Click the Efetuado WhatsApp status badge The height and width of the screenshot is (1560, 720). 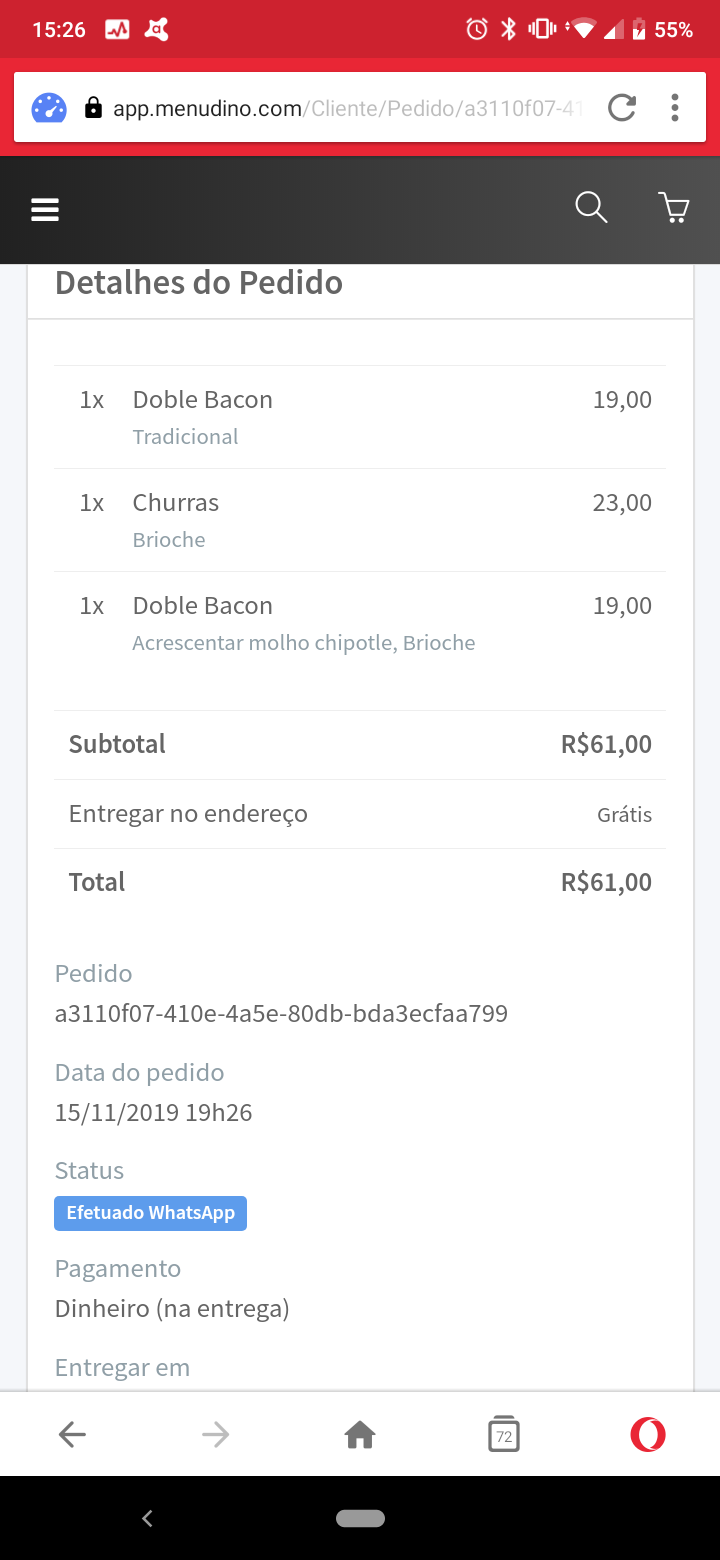[150, 1213]
